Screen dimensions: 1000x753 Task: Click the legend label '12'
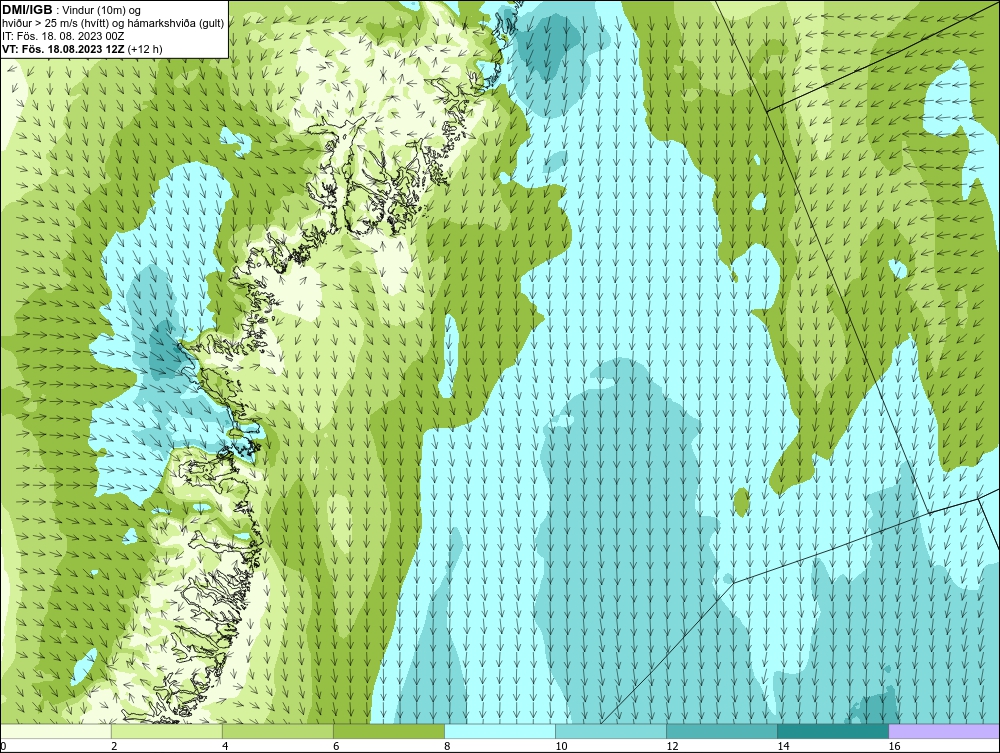point(672,746)
